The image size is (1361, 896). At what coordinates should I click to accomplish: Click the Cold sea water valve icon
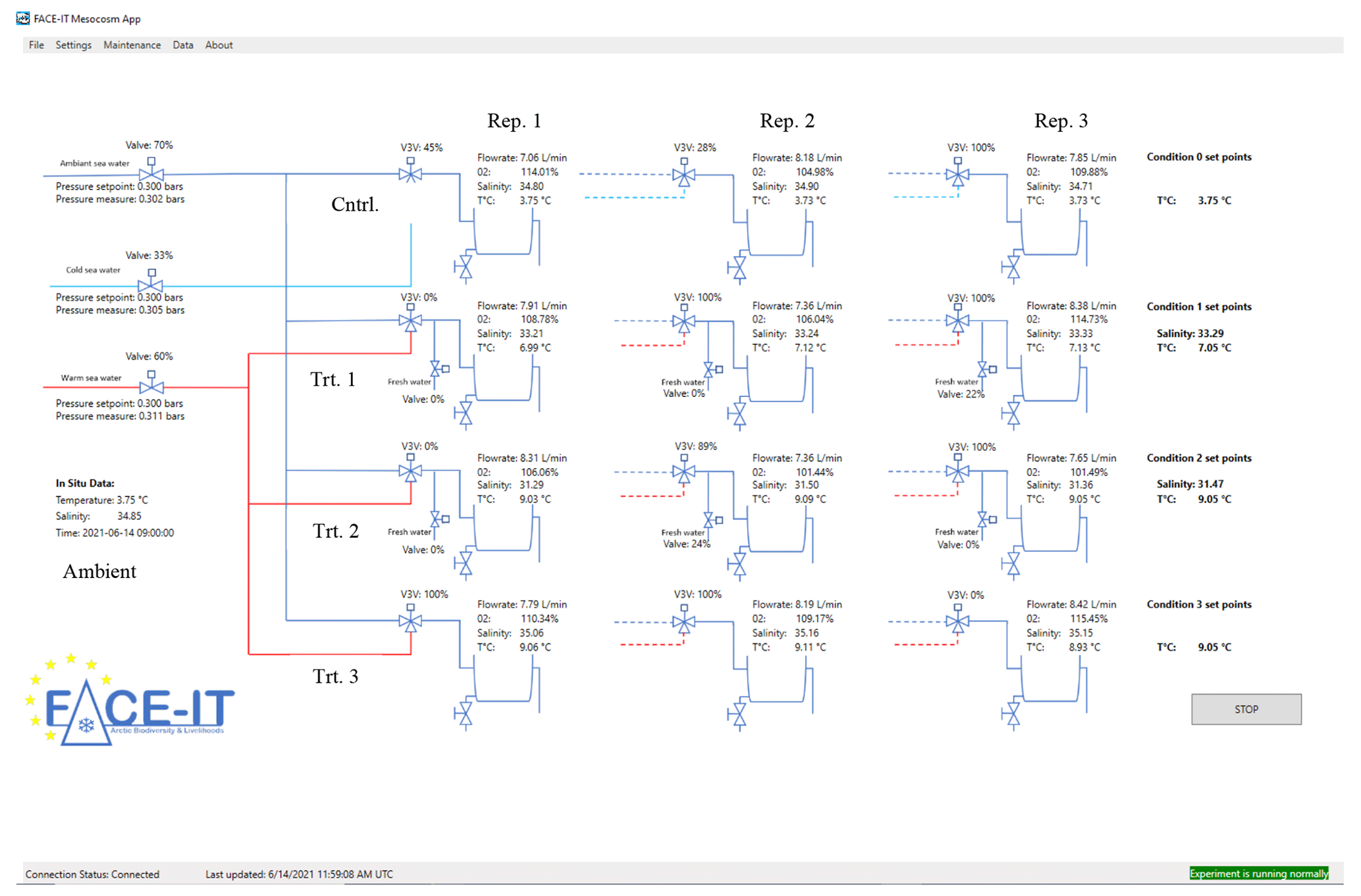coord(151,284)
